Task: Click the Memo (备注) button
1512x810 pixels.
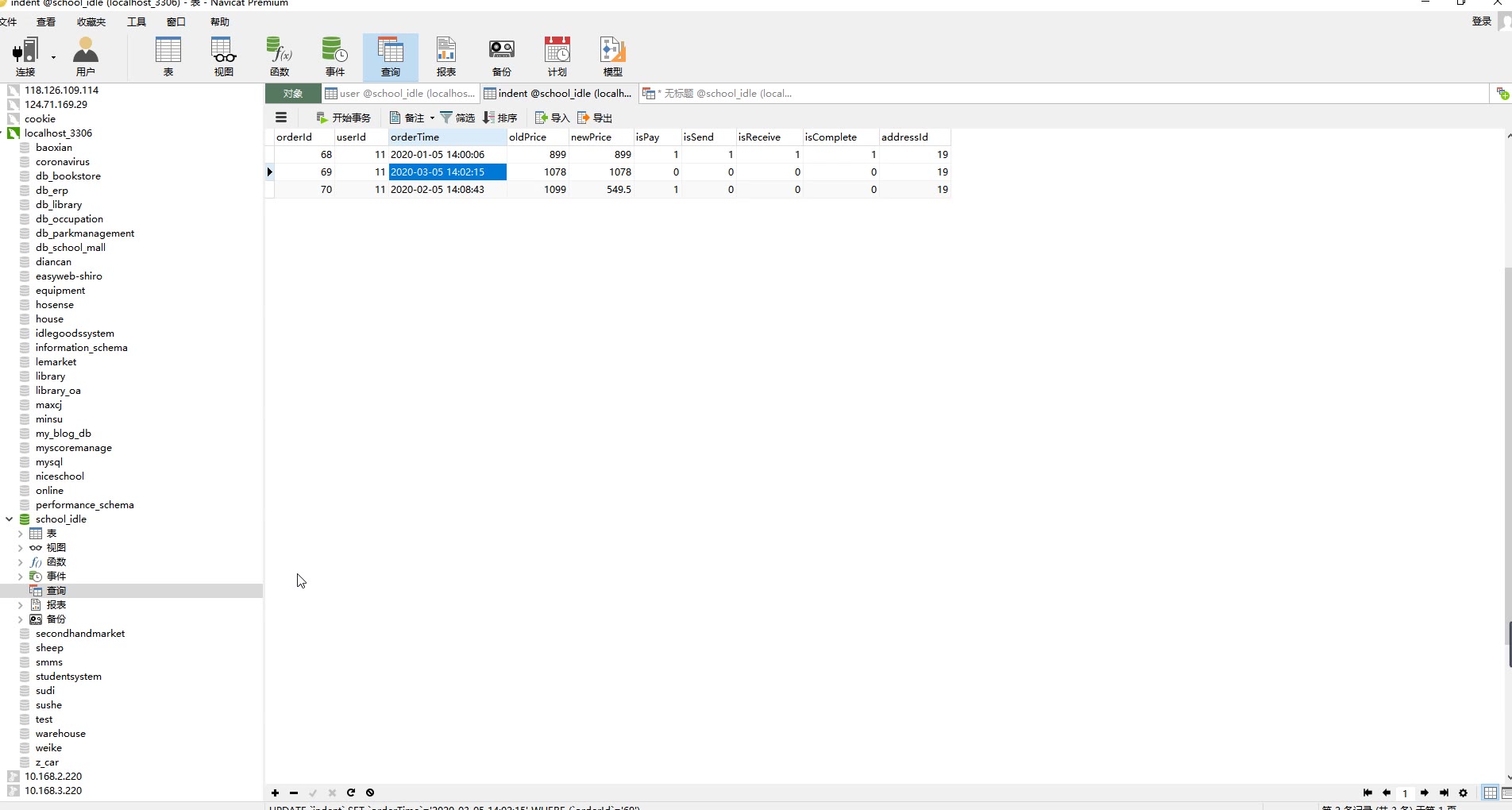Action: point(407,118)
